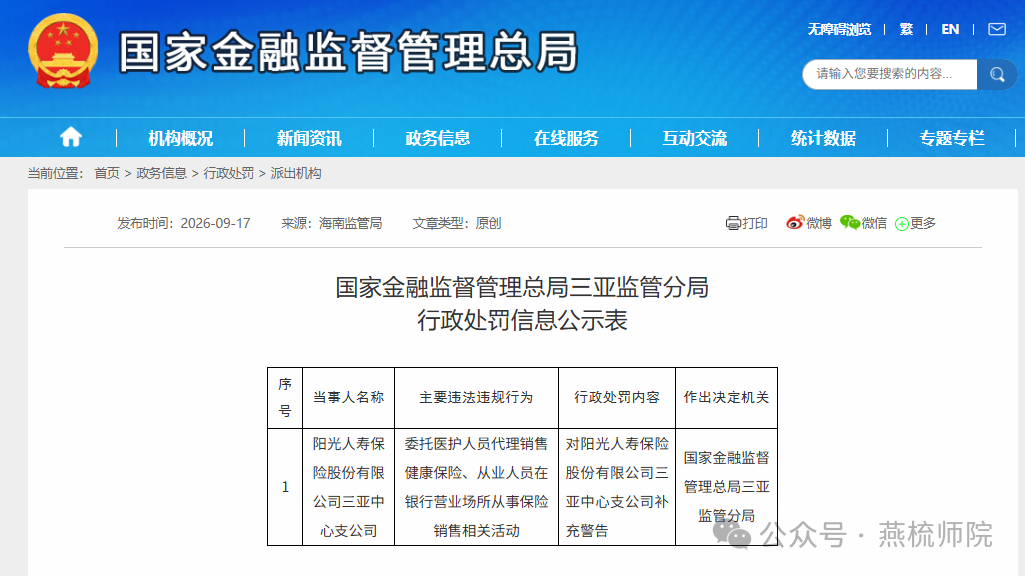The image size is (1025, 576).
Task: Switch to traditional Chinese 繁
Action: coord(906,29)
